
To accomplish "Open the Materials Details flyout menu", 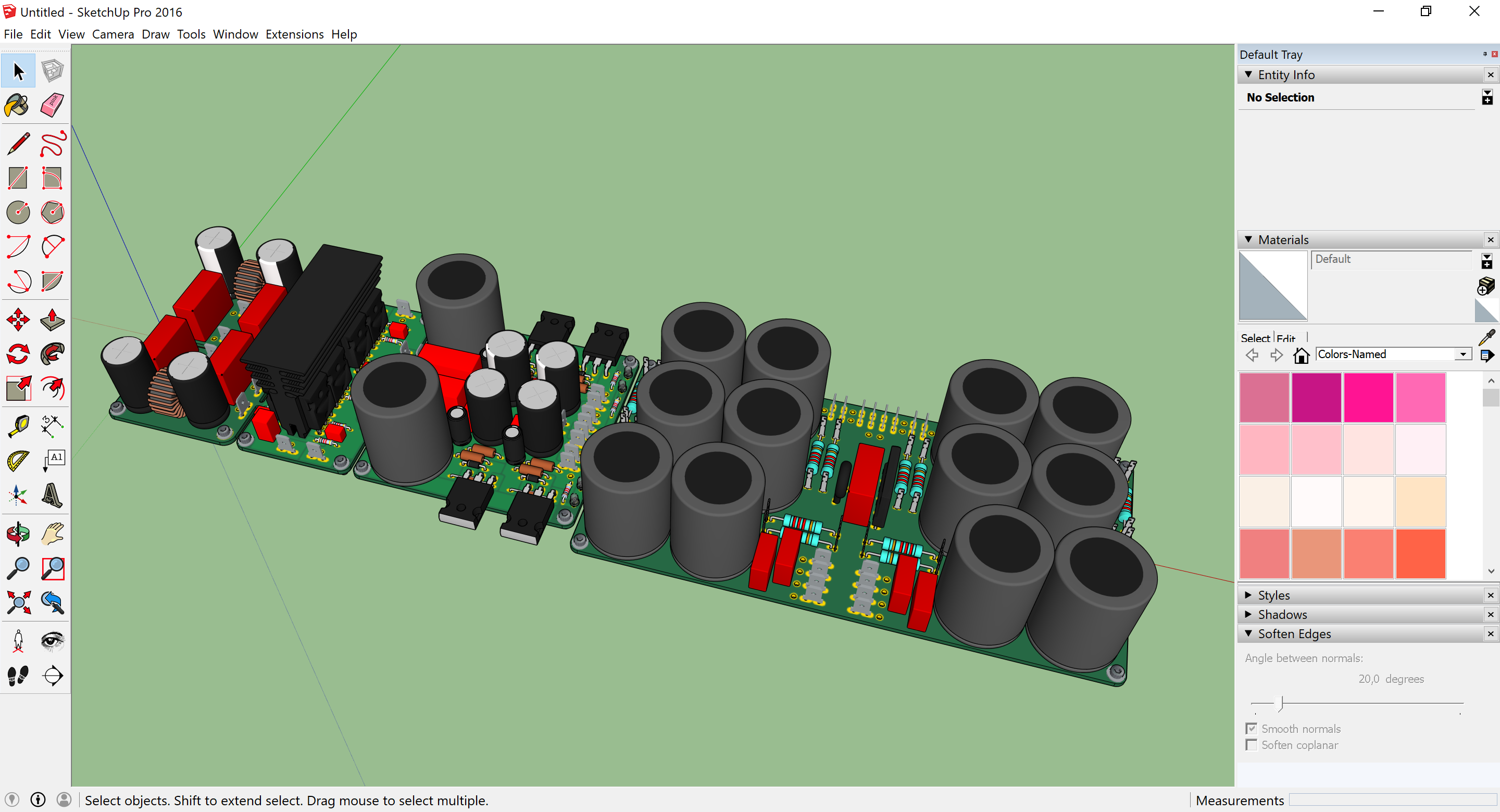I will click(1486, 355).
